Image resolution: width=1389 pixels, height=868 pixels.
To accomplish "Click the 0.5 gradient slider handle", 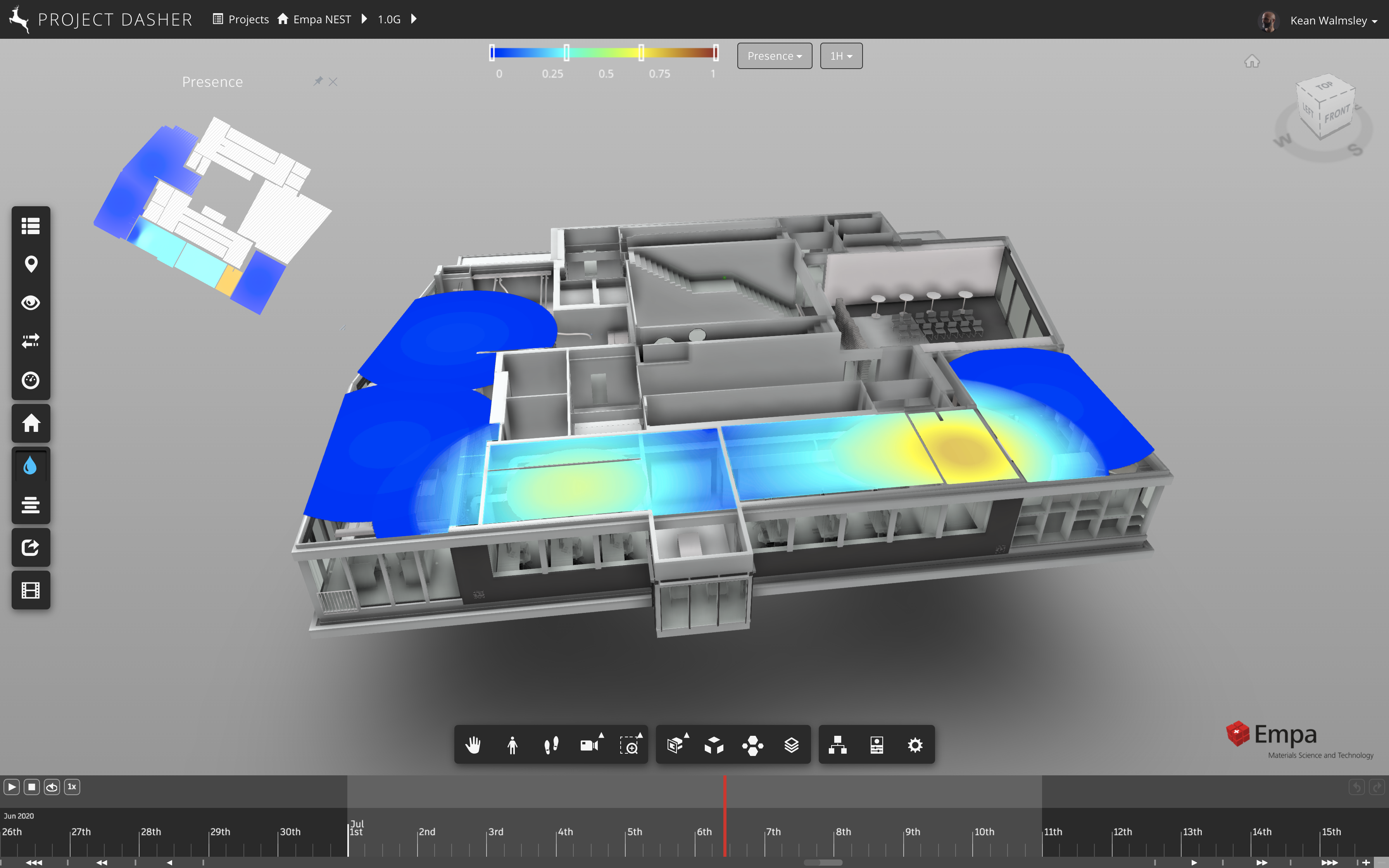I will click(641, 53).
